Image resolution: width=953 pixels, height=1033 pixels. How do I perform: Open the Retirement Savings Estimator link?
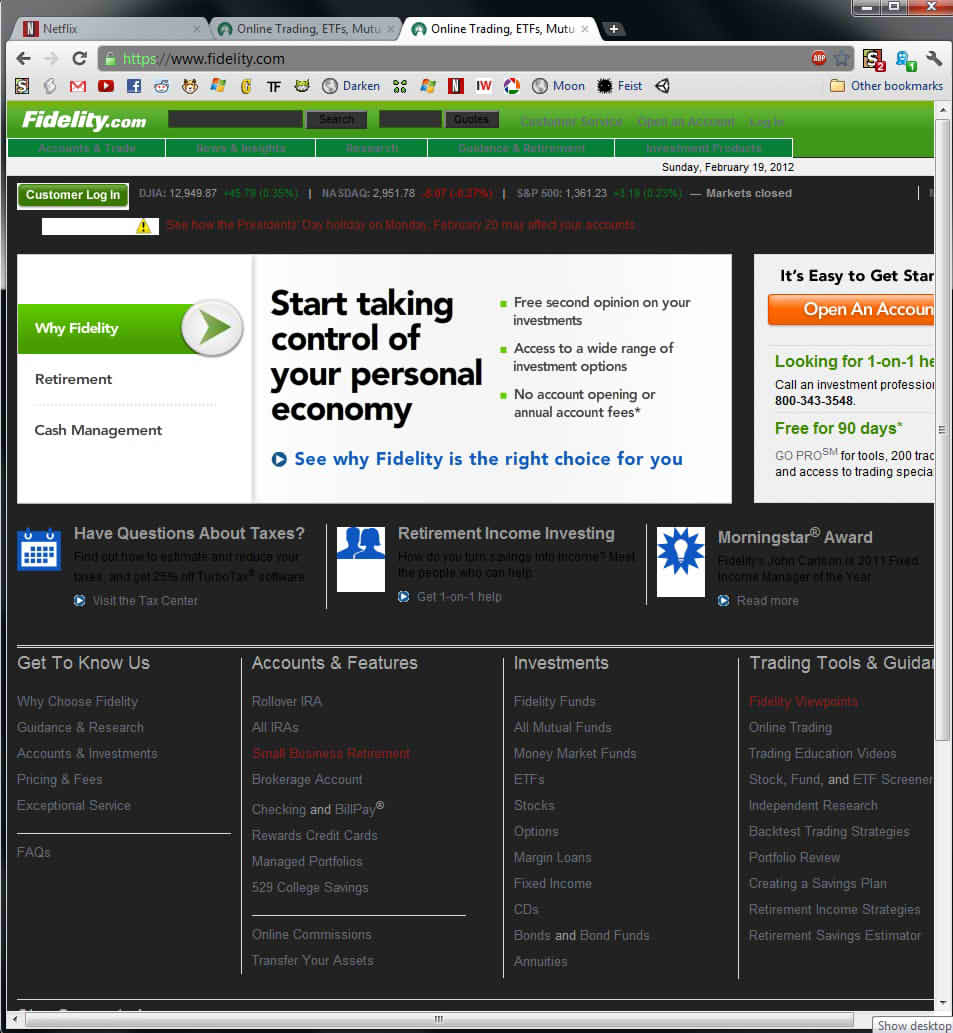(x=834, y=935)
